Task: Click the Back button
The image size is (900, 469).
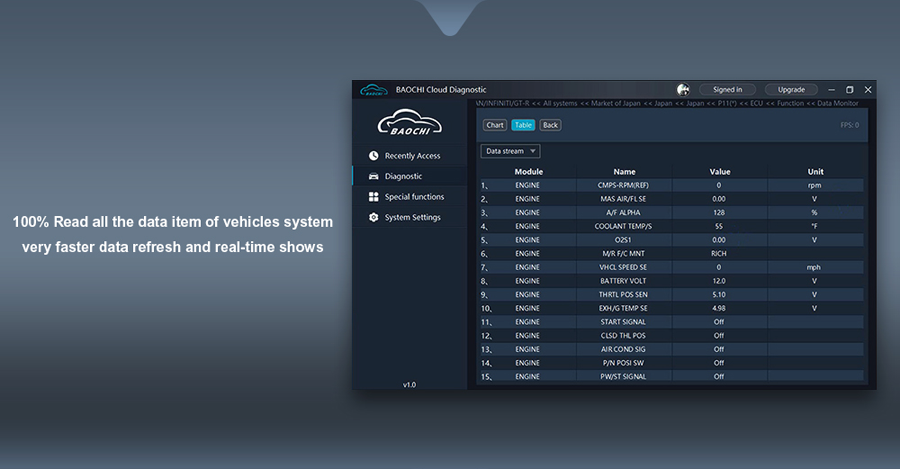Action: point(550,125)
